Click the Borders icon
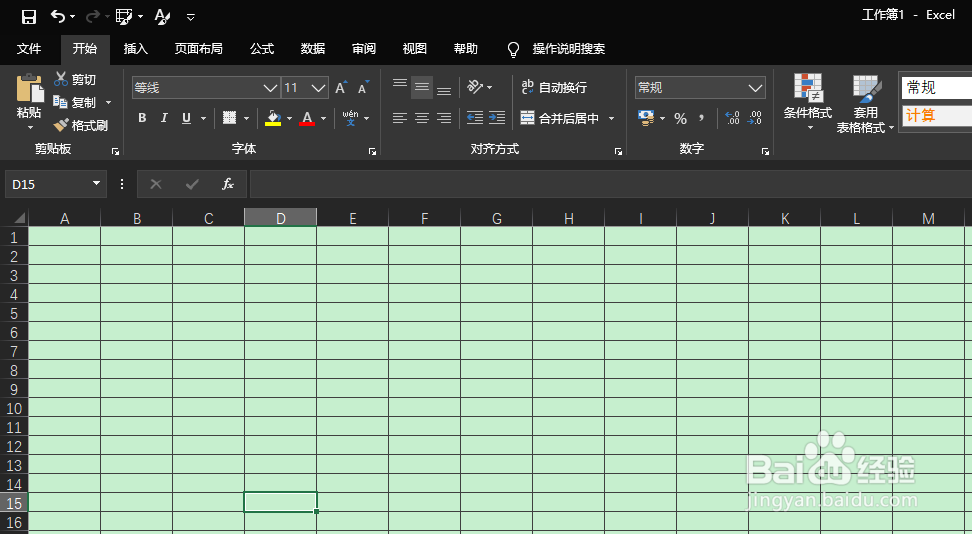This screenshot has width=972, height=534. click(x=229, y=118)
